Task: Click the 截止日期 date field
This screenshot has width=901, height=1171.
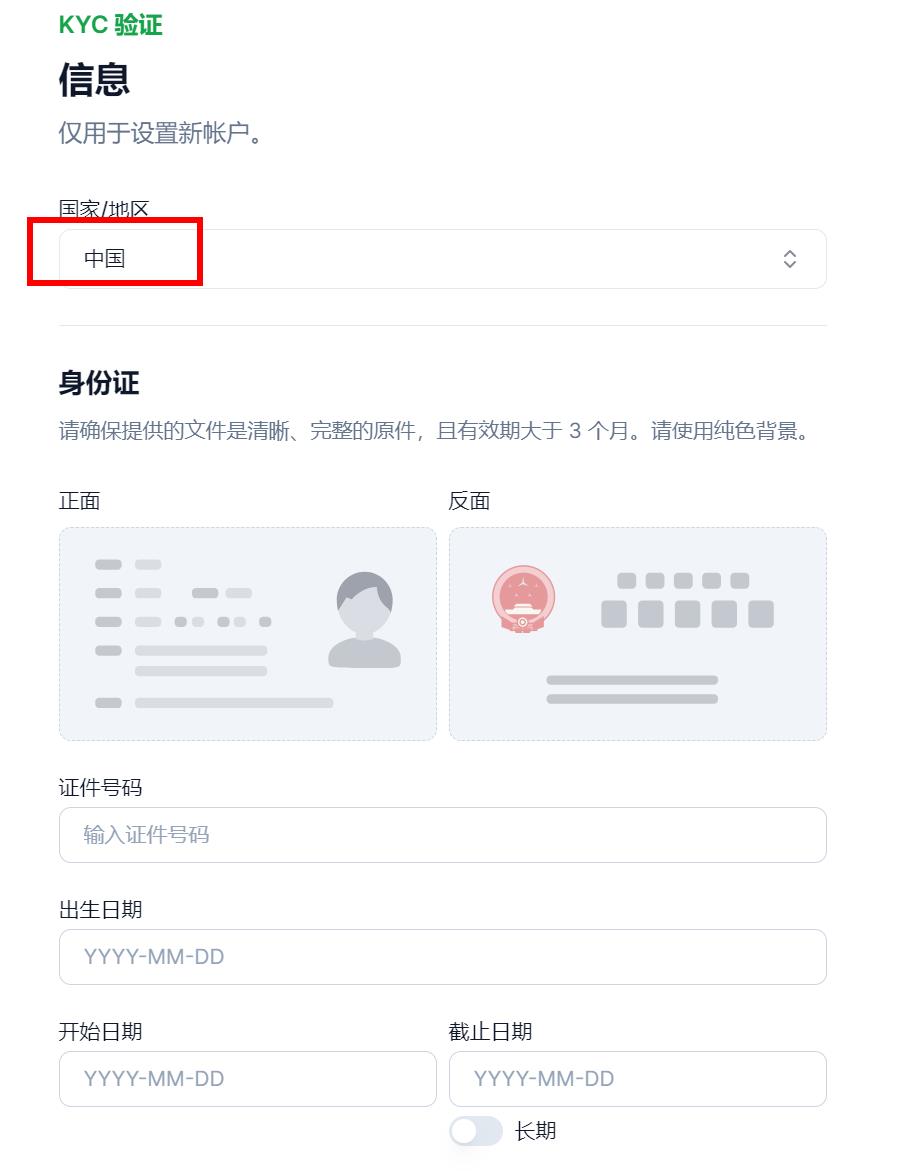Action: [x=637, y=1079]
